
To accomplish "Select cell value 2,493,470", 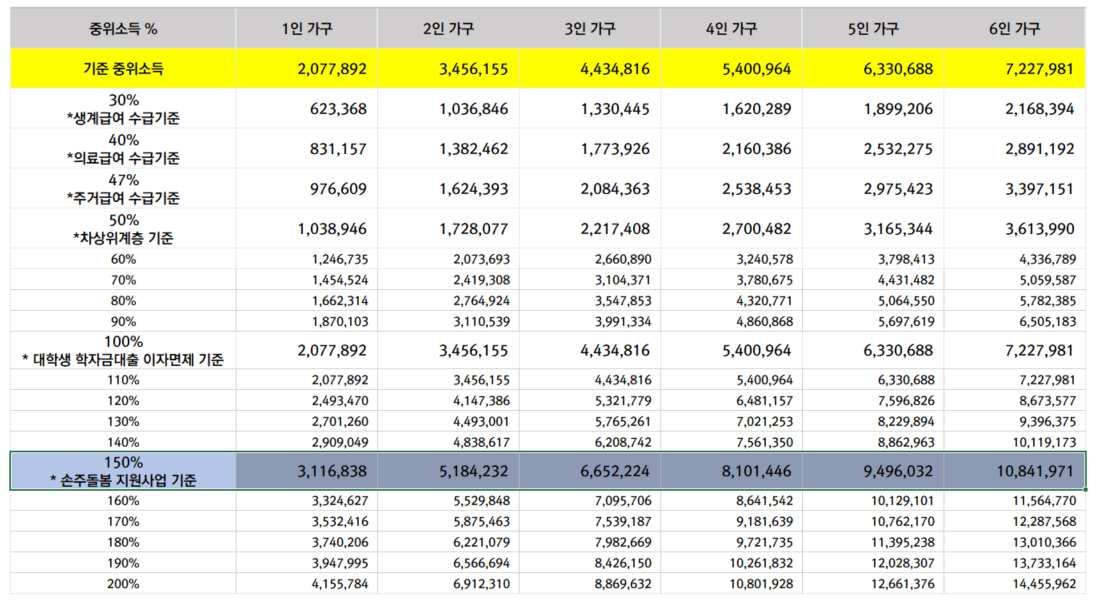I will click(340, 401).
